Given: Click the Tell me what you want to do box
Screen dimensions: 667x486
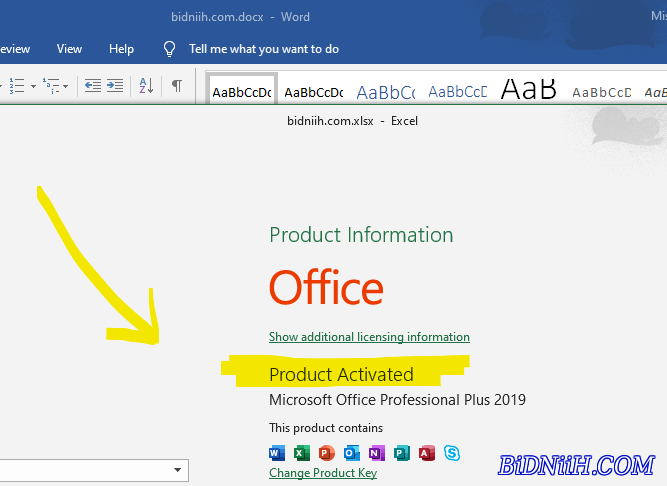Looking at the screenshot, I should coord(264,49).
